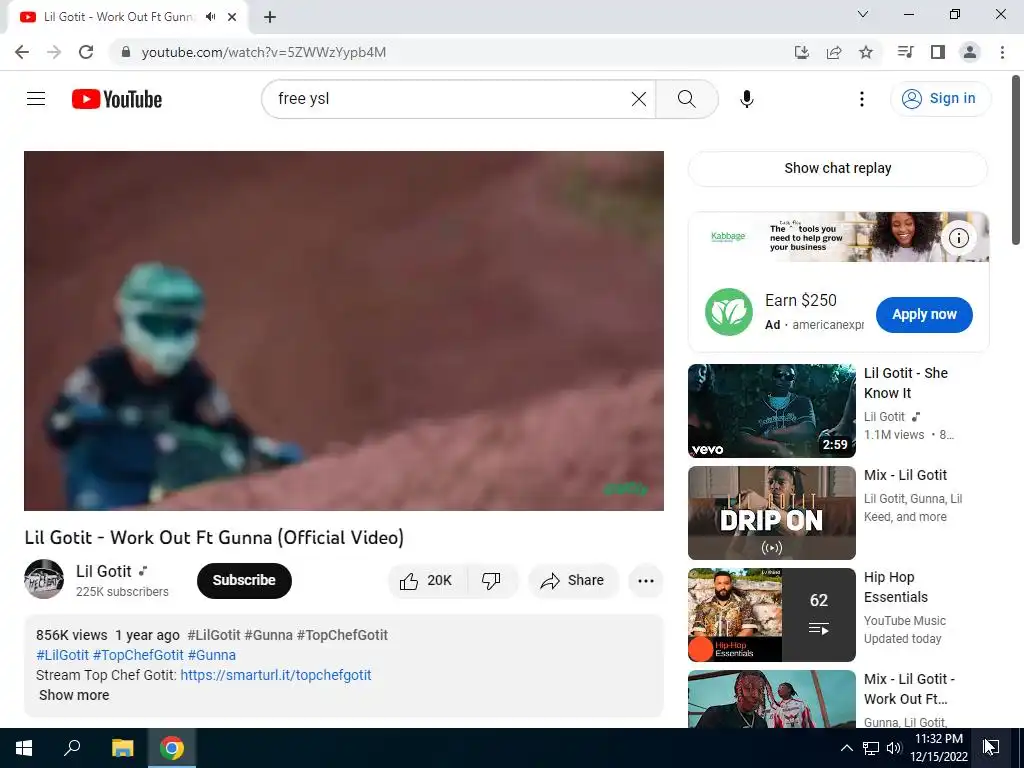Image resolution: width=1024 pixels, height=768 pixels.
Task: Toggle Chrome side panel
Action: pos(938,52)
